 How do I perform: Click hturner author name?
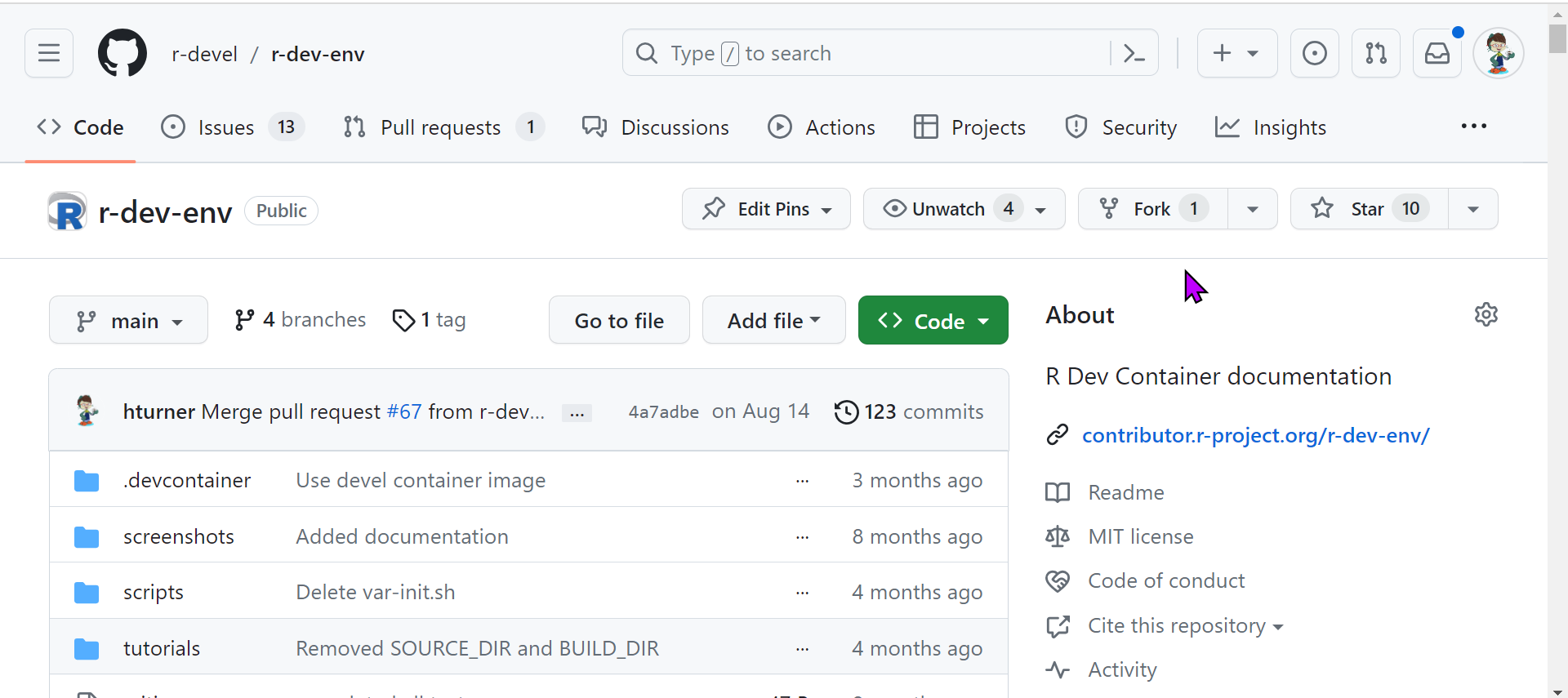[159, 411]
